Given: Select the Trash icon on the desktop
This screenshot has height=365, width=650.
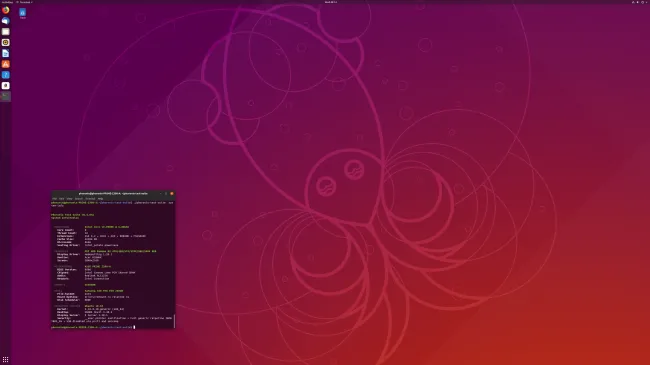Looking at the screenshot, I should coord(22,14).
